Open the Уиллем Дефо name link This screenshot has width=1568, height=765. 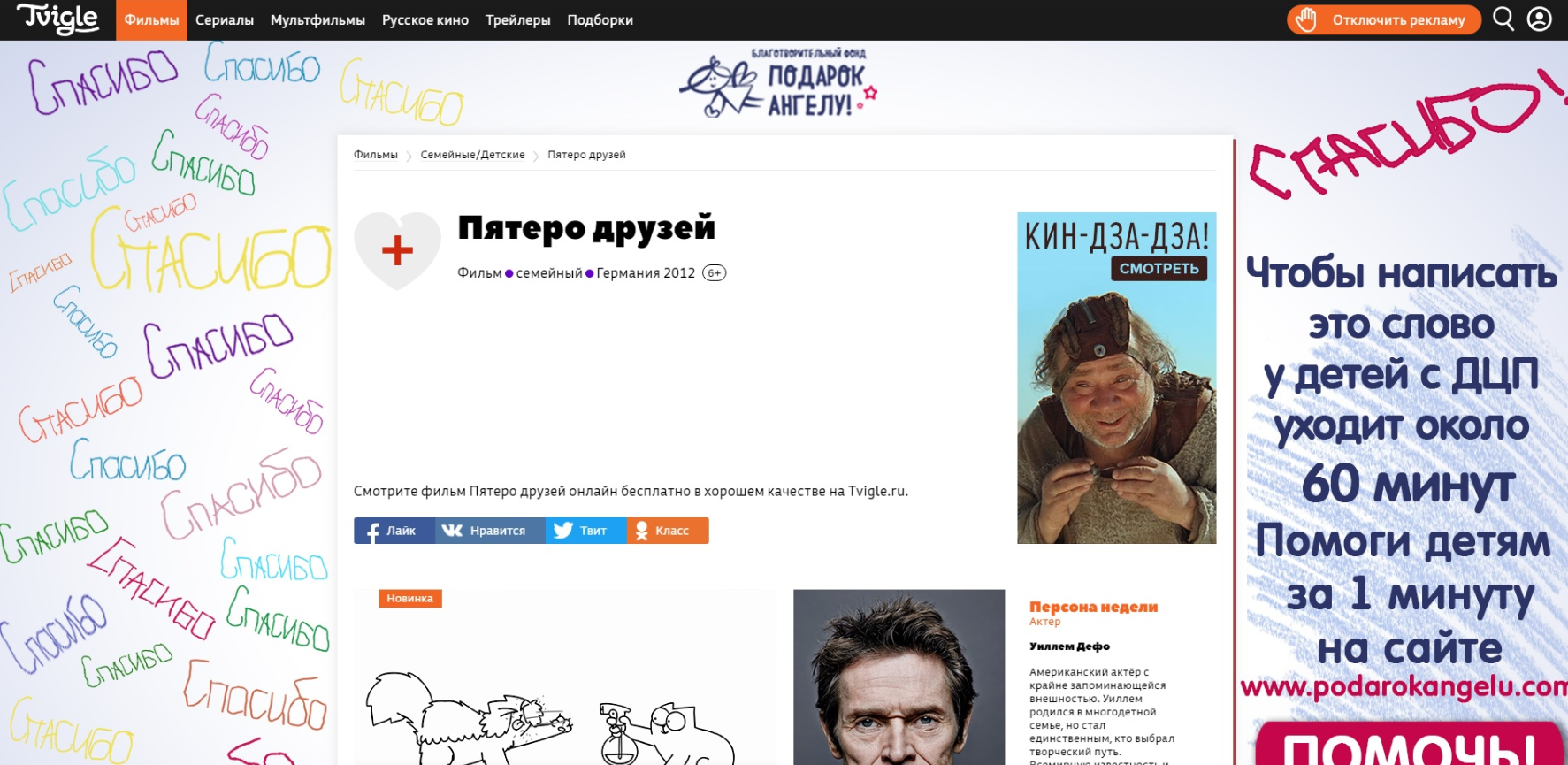pos(1069,646)
